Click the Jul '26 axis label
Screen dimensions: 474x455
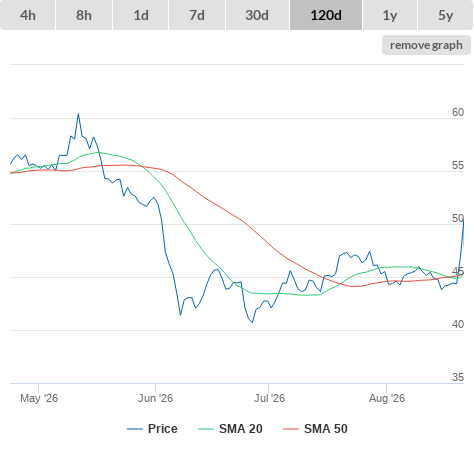click(269, 398)
